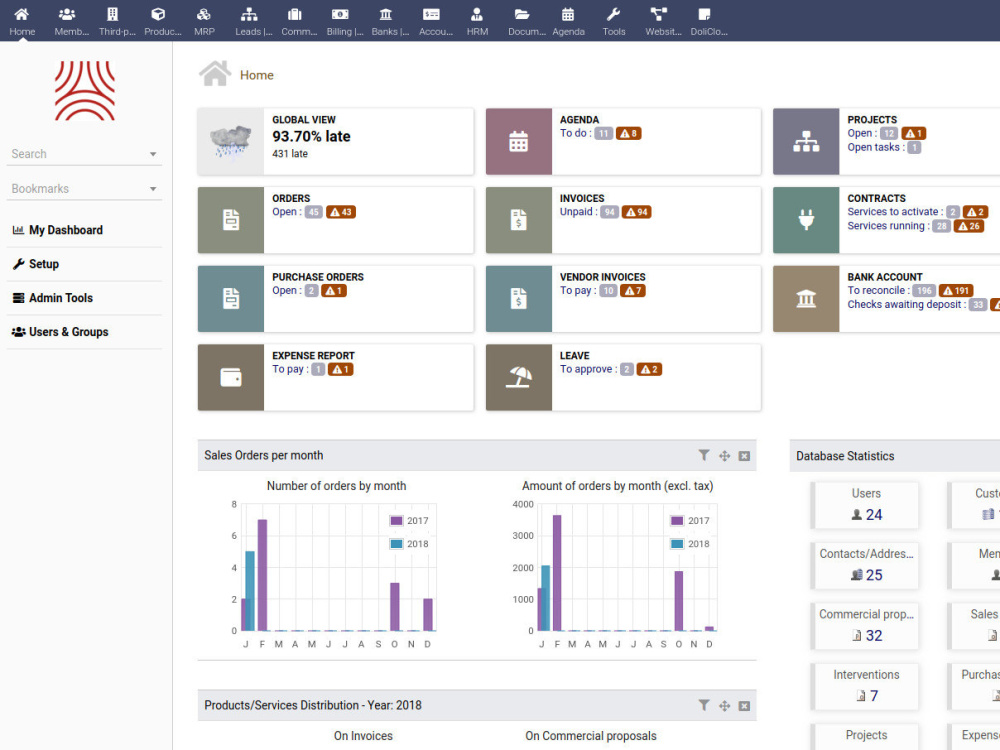Go to Home in top bar
Image resolution: width=1000 pixels, height=750 pixels.
[22, 21]
